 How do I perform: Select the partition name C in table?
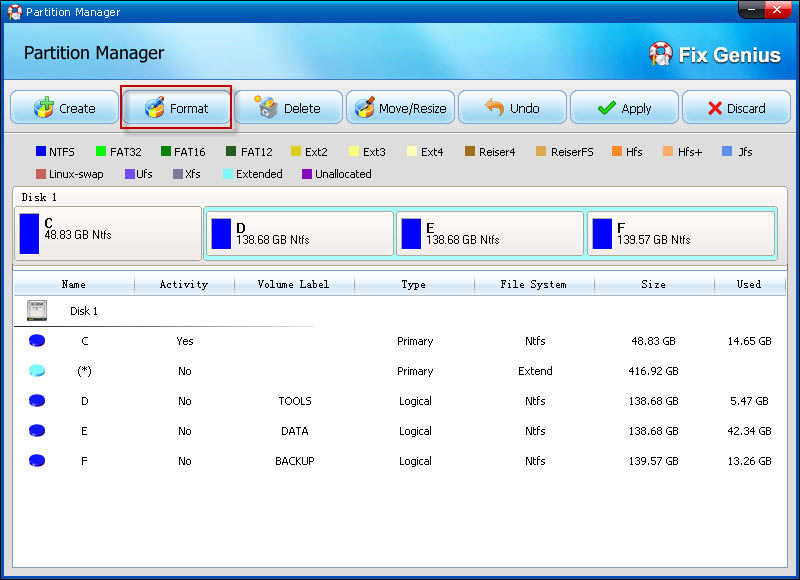point(85,341)
